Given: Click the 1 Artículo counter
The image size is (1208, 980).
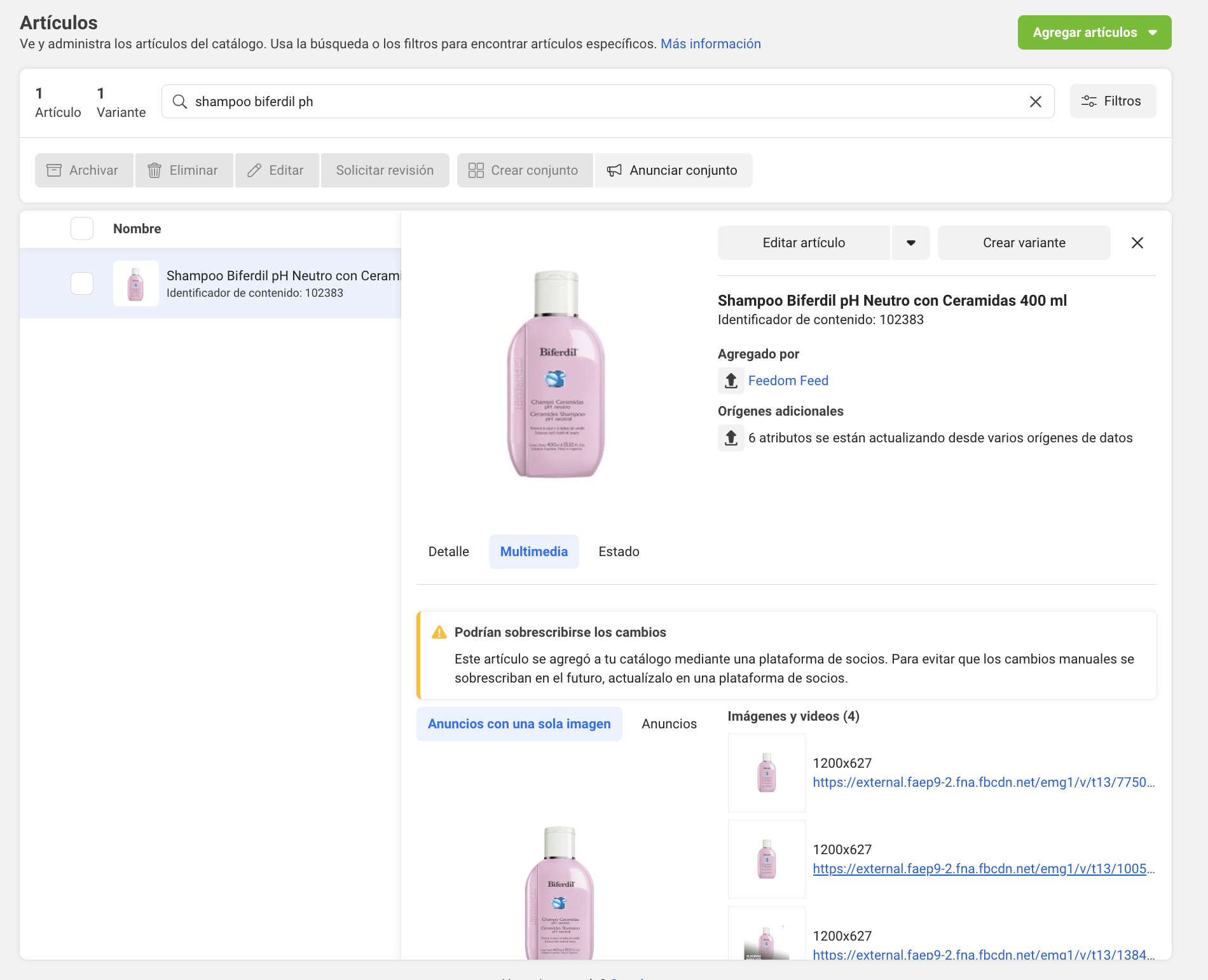Looking at the screenshot, I should tap(58, 102).
